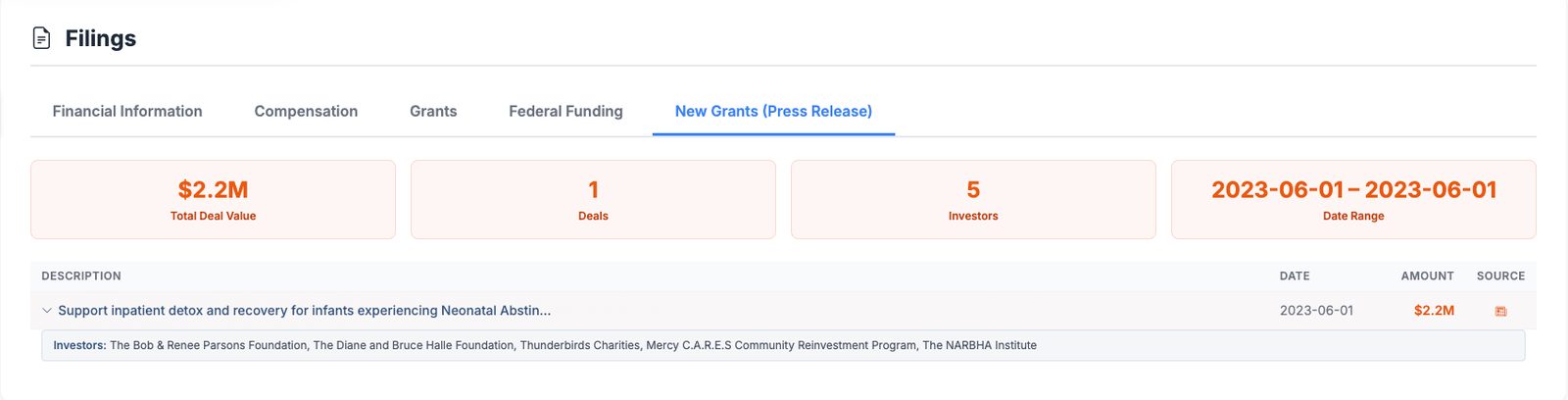Click the $2.2M Total Deal Value card
This screenshot has width=1568, height=400.
click(213, 200)
